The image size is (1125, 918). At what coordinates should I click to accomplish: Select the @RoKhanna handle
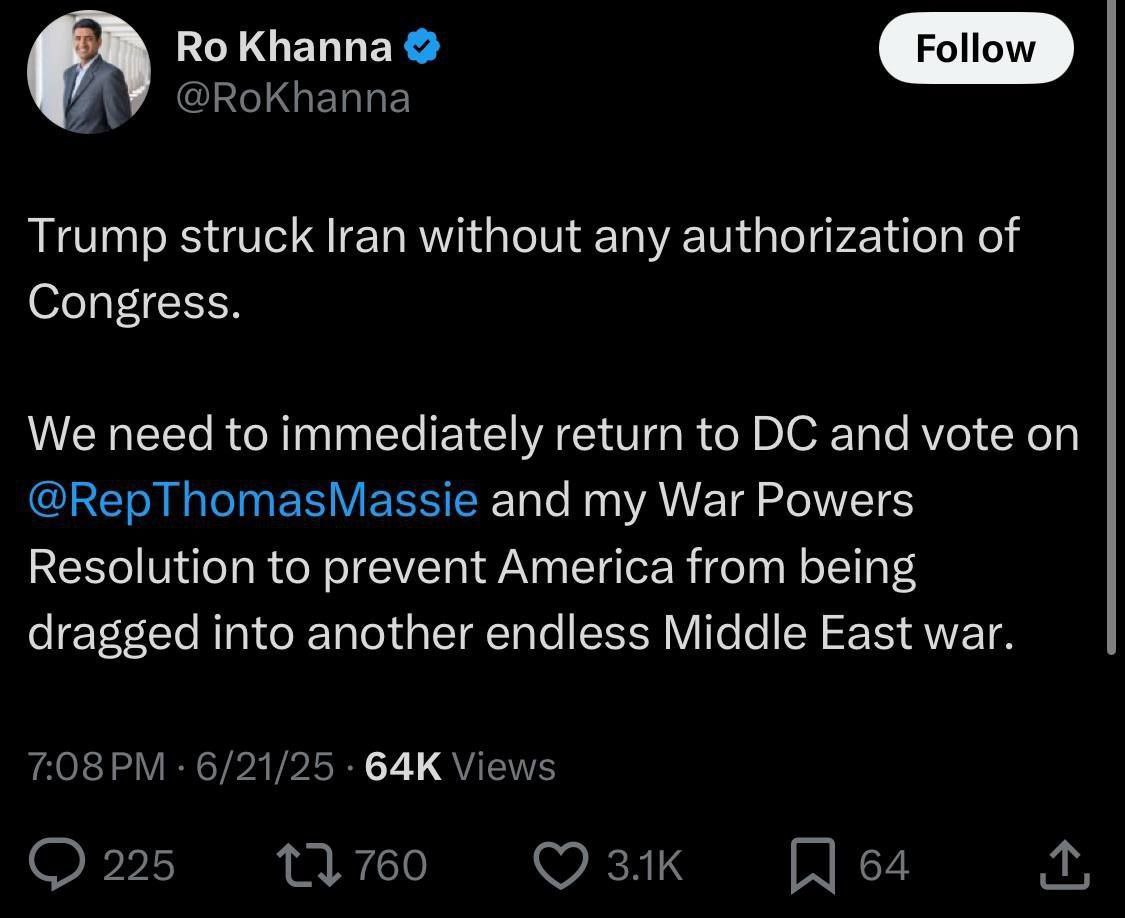(x=292, y=98)
